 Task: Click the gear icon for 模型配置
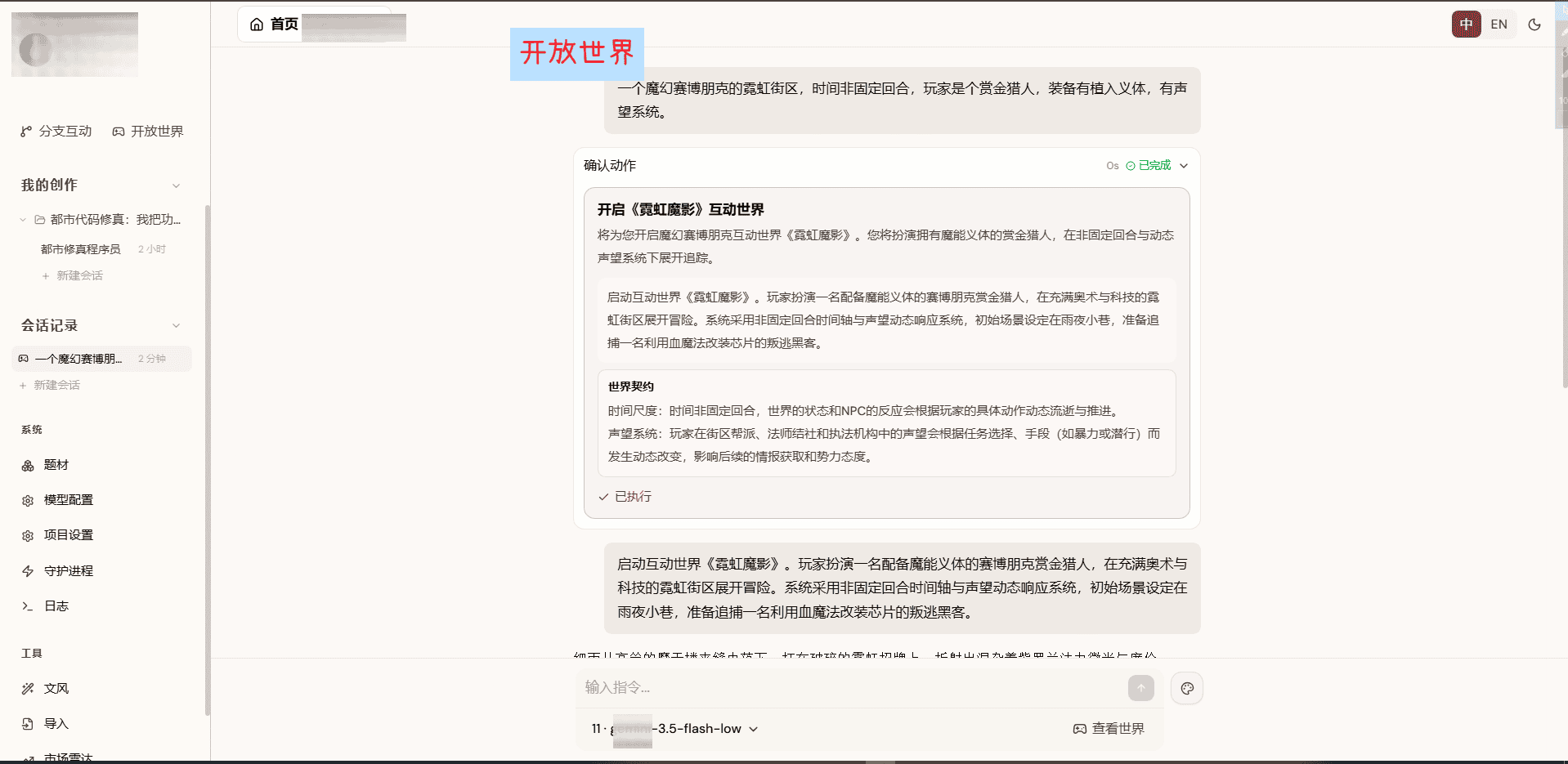[28, 501]
